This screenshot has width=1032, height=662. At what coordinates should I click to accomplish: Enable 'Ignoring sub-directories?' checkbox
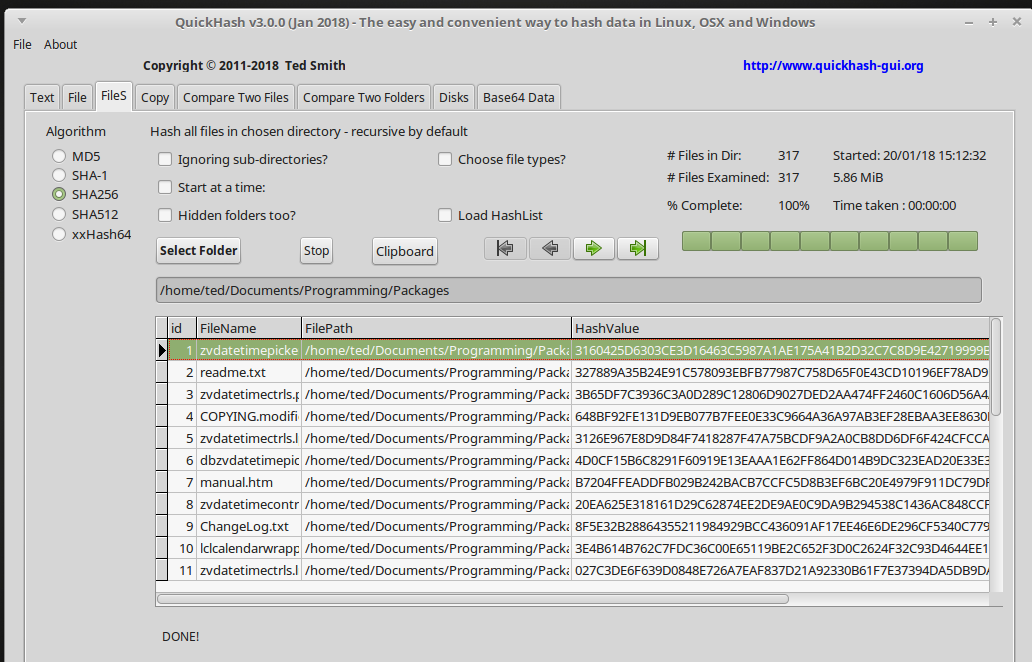coord(165,159)
